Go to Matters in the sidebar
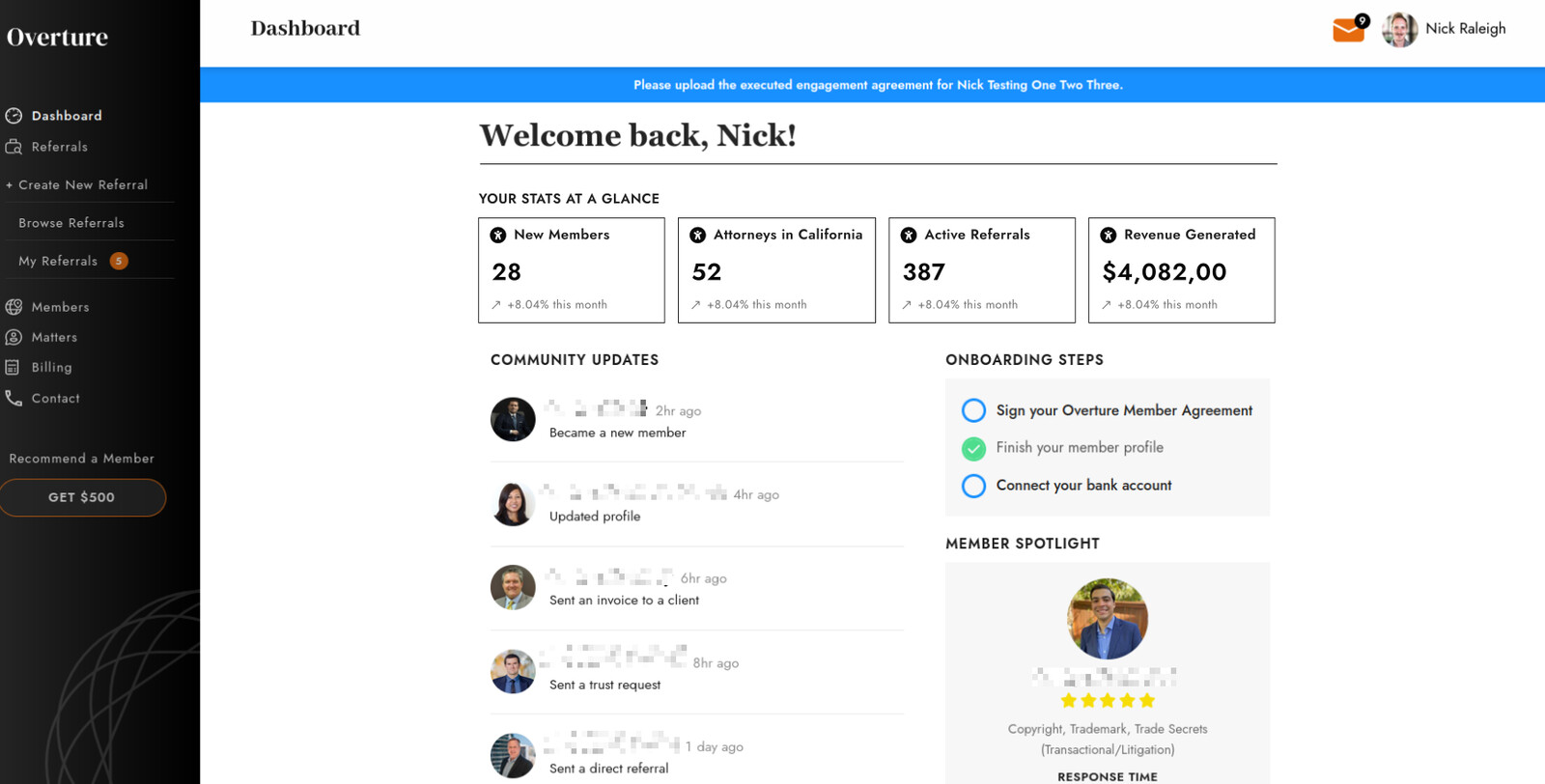 (54, 337)
